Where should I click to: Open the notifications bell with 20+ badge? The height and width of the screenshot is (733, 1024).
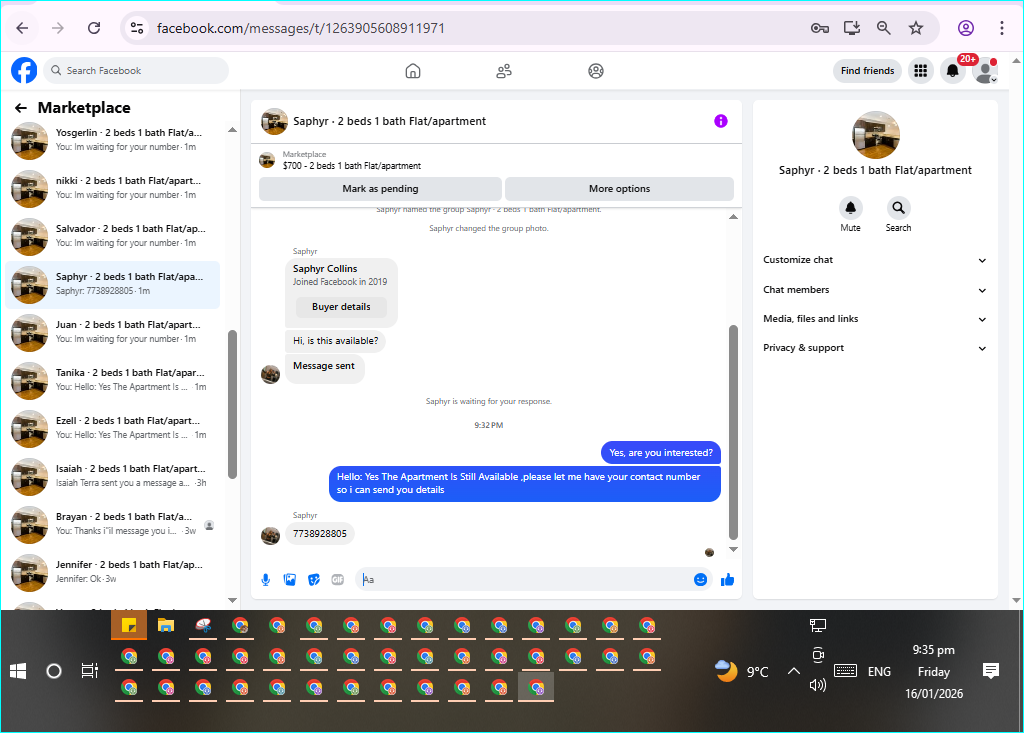[953, 71]
